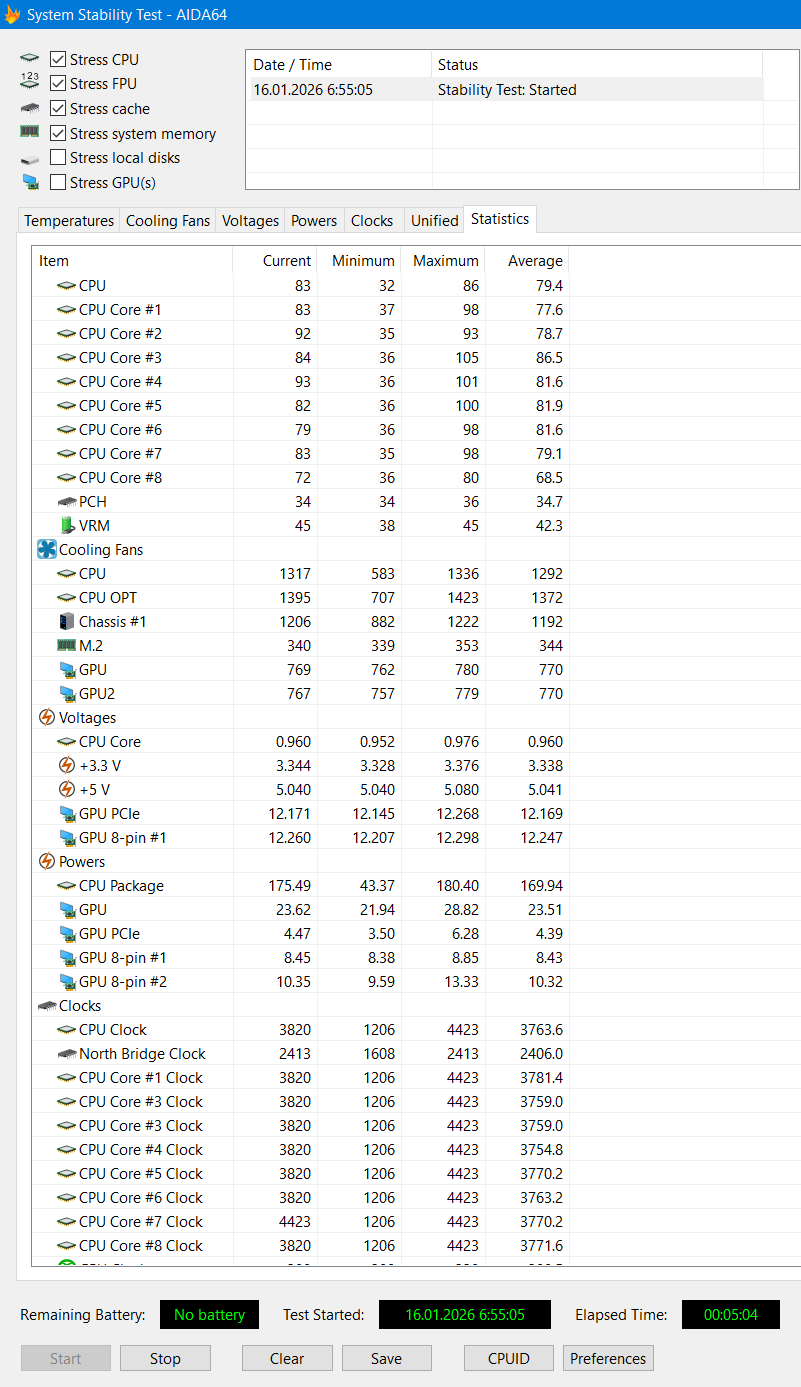801x1387 pixels.
Task: Open the Preferences button
Action: point(608,1358)
